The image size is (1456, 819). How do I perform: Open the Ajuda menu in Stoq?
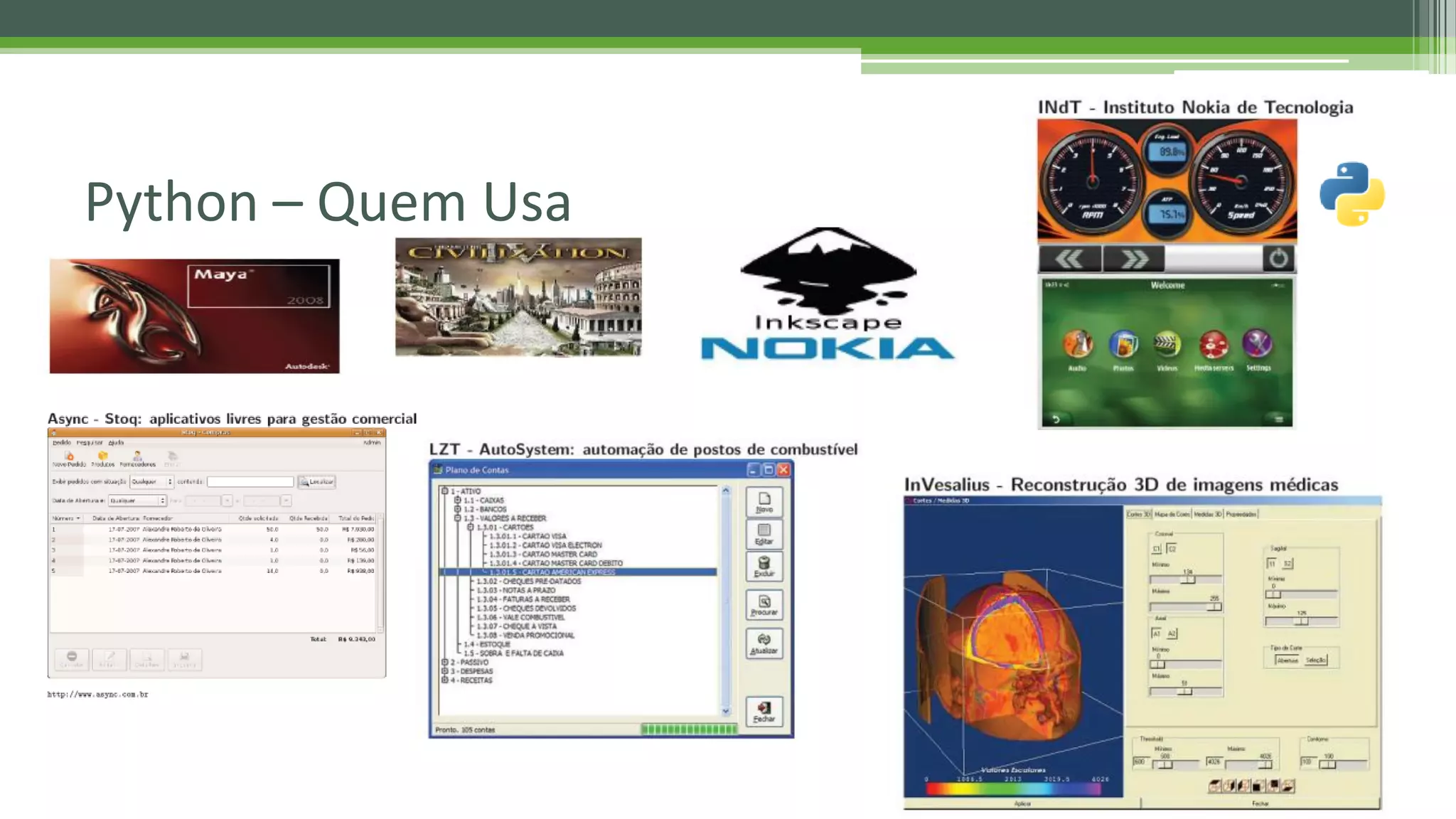(116, 442)
